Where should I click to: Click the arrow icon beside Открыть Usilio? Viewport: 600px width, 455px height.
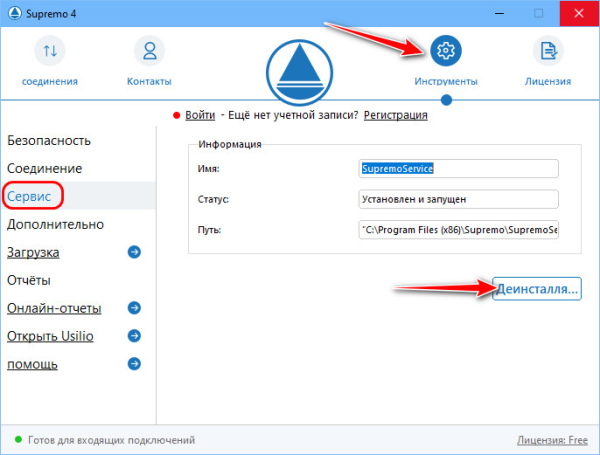(134, 336)
